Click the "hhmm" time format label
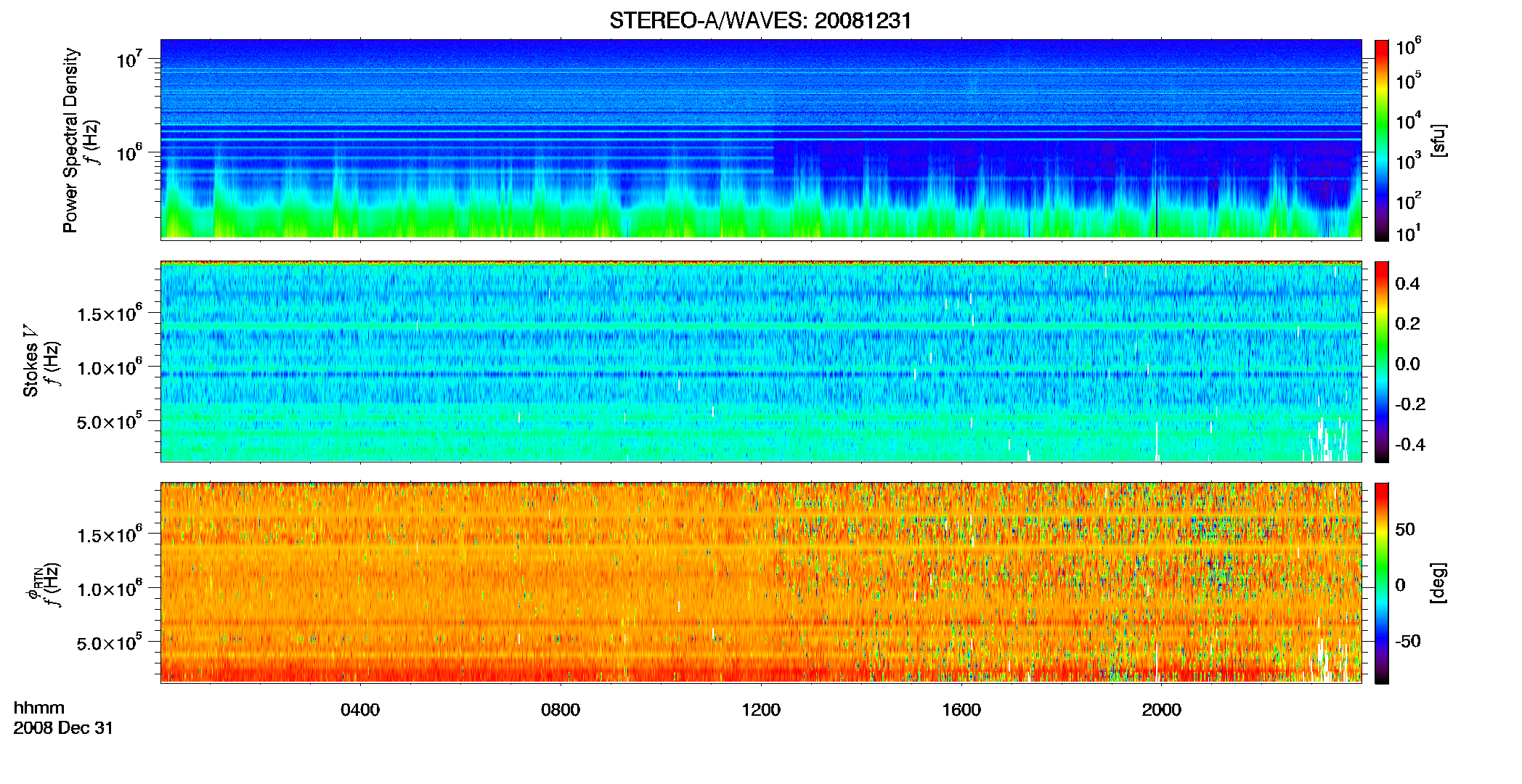This screenshot has width=1522, height=784. coord(39,709)
